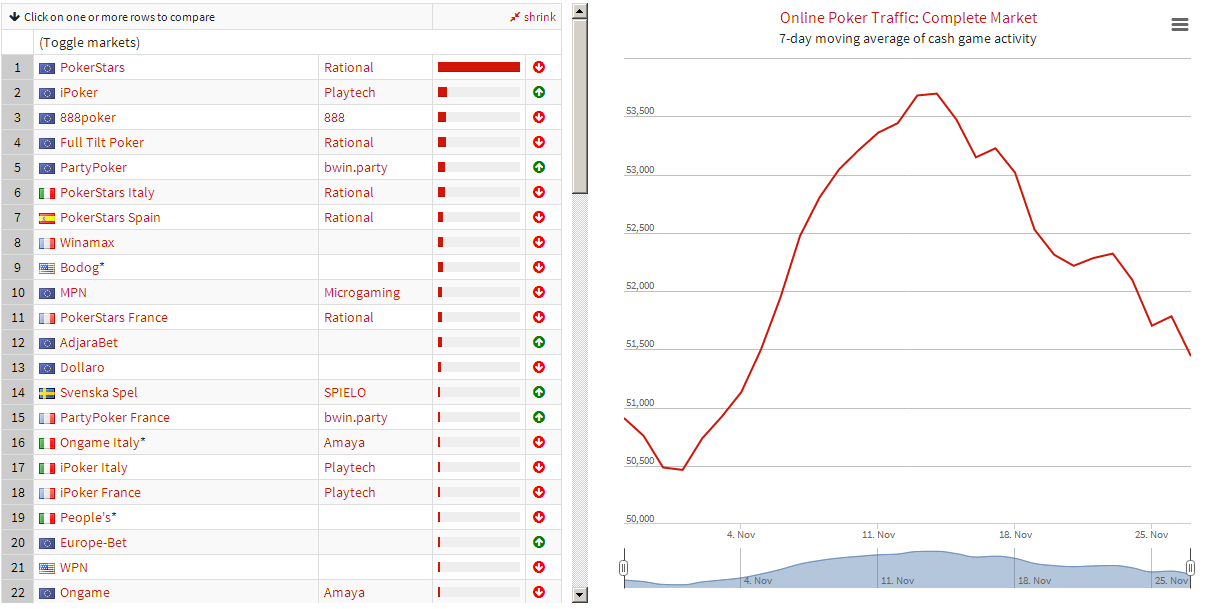This screenshot has height=609, width=1208.
Task: Open the Playtech network link for iPoker
Action: (349, 92)
